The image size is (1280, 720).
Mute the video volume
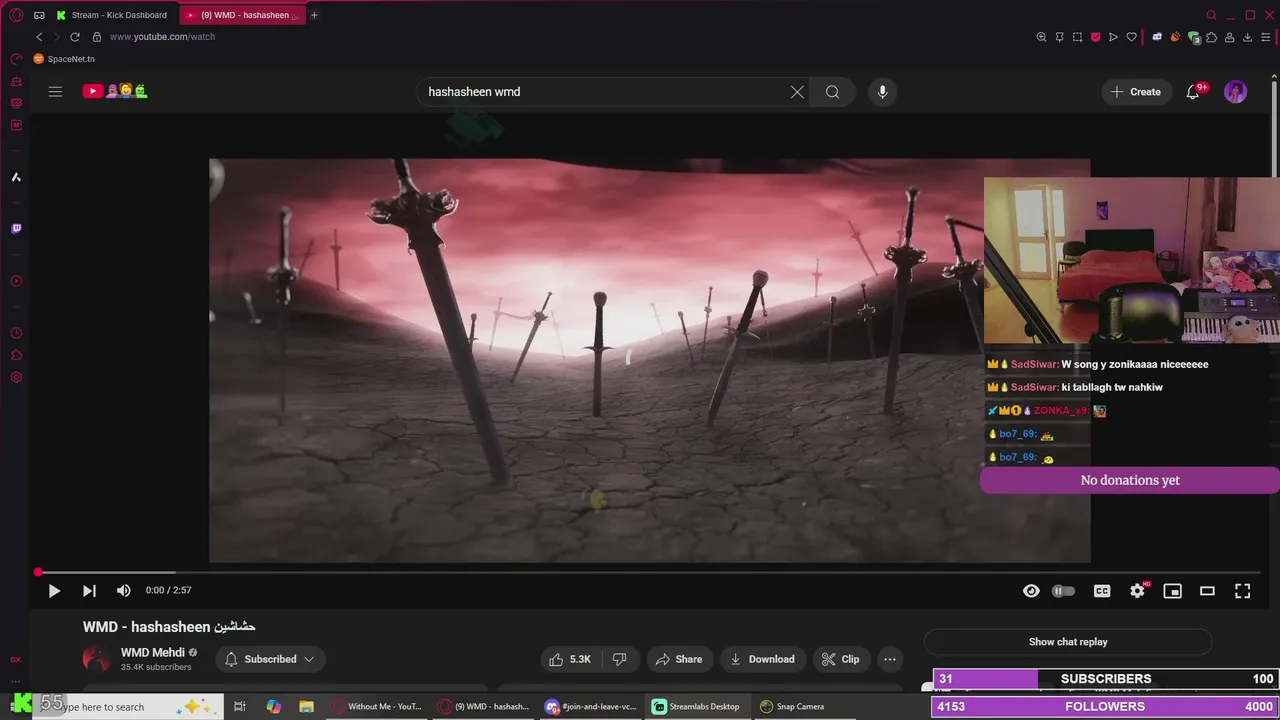click(x=123, y=591)
